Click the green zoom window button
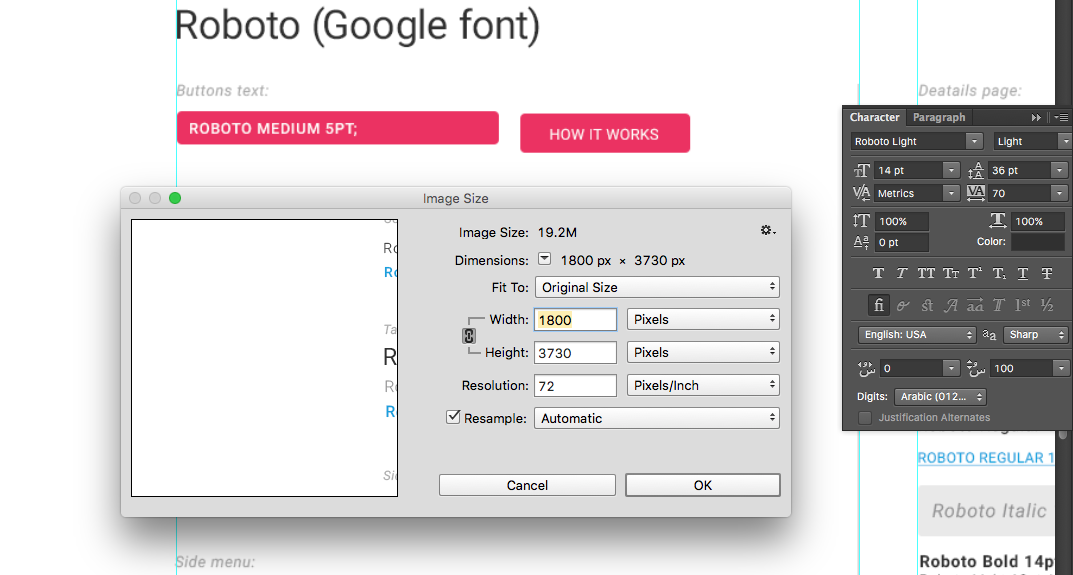This screenshot has height=575, width=1073. point(175,198)
